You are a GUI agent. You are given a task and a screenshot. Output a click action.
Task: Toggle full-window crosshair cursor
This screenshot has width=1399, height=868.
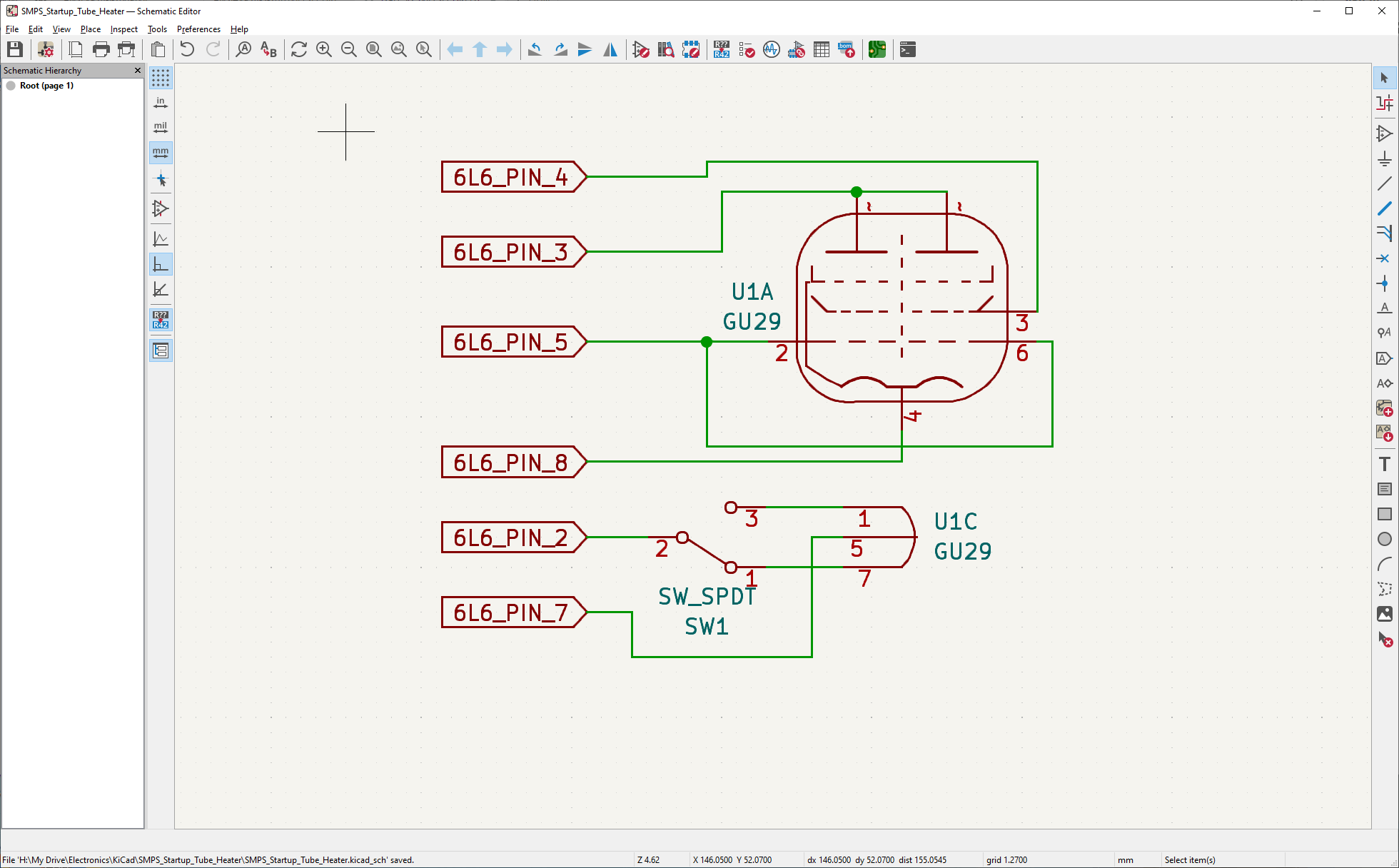tap(161, 180)
